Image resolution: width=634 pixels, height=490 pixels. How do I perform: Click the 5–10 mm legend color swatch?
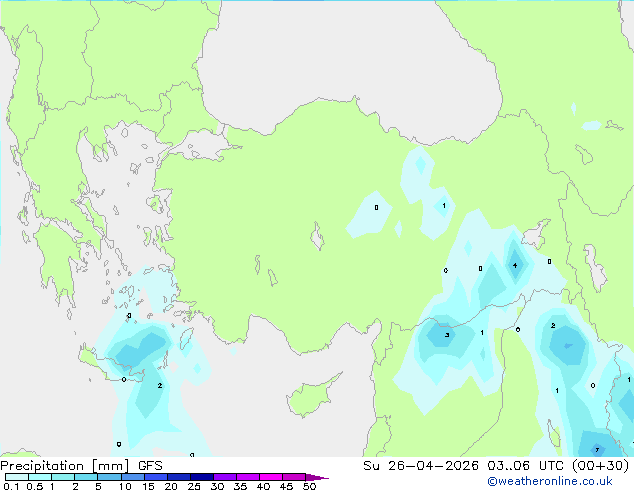click(109, 477)
